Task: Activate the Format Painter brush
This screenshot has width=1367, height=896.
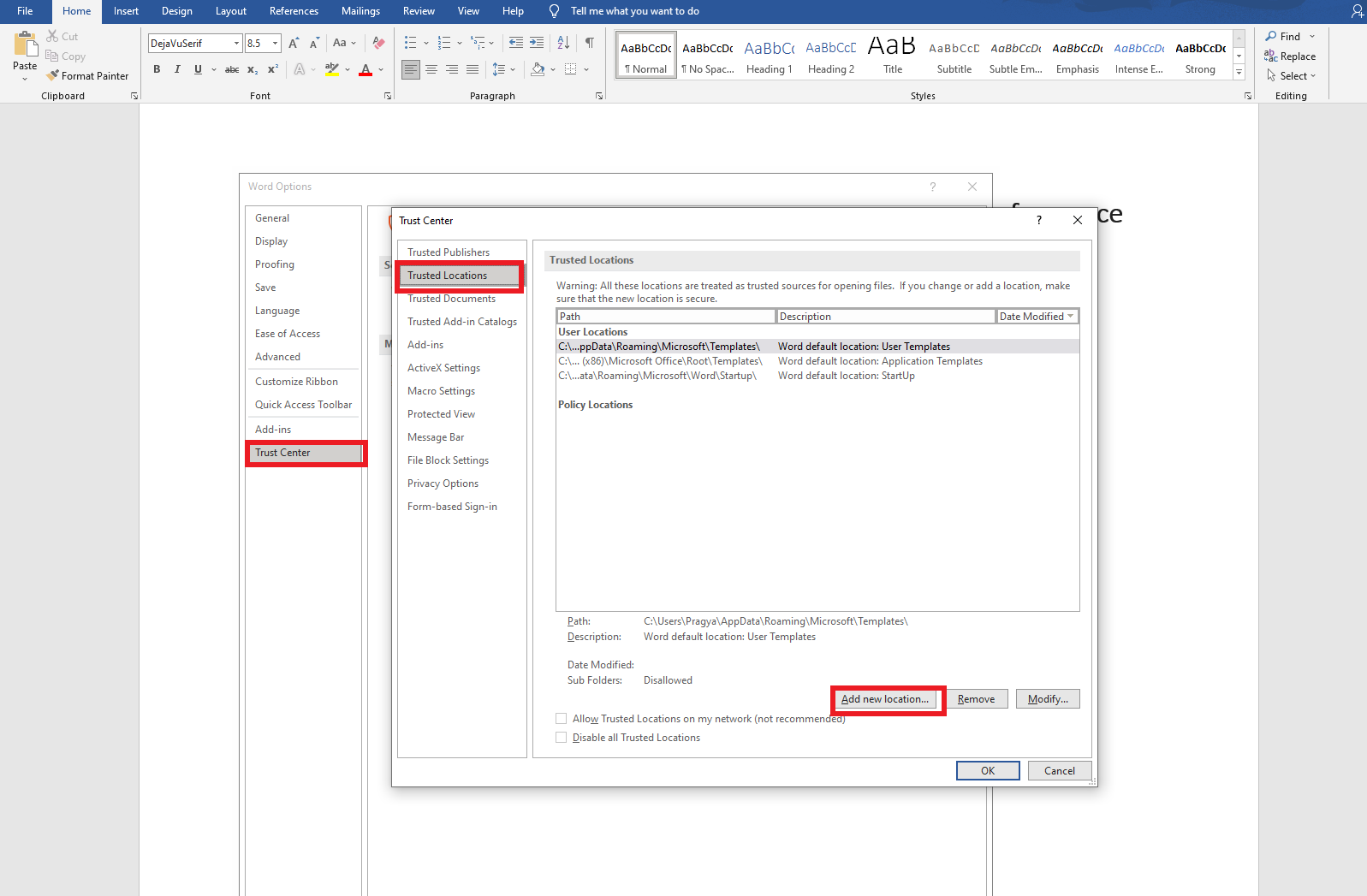Action: pos(52,75)
